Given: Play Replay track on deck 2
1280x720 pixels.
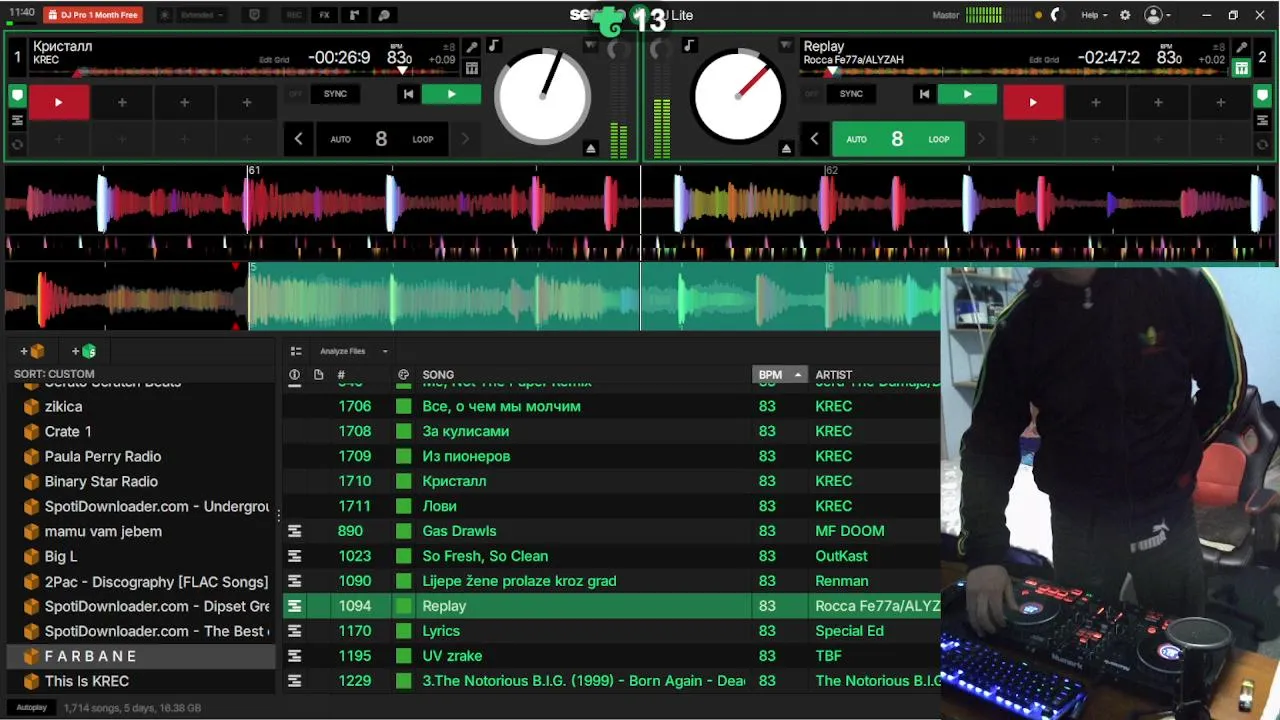Looking at the screenshot, I should [967, 94].
